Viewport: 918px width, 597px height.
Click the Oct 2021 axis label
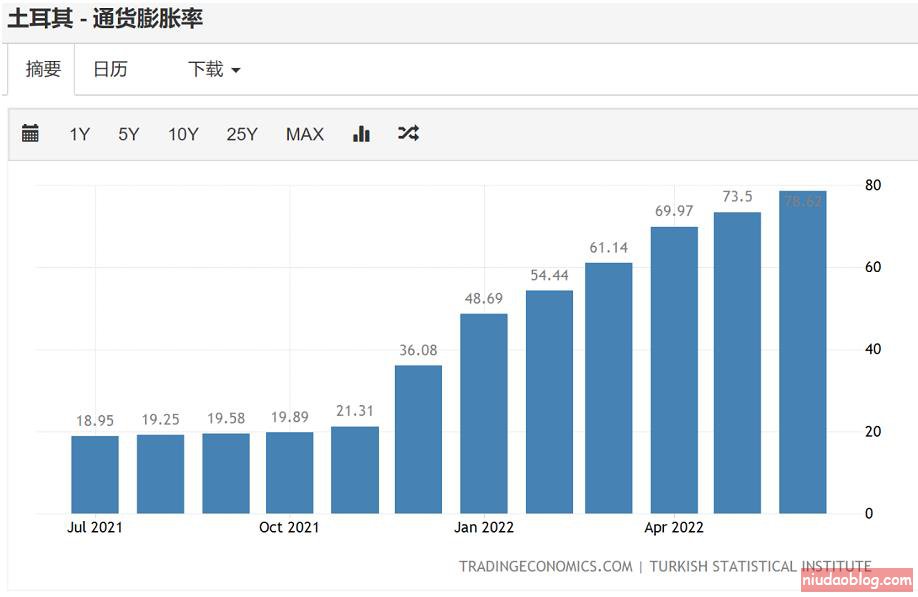click(289, 527)
